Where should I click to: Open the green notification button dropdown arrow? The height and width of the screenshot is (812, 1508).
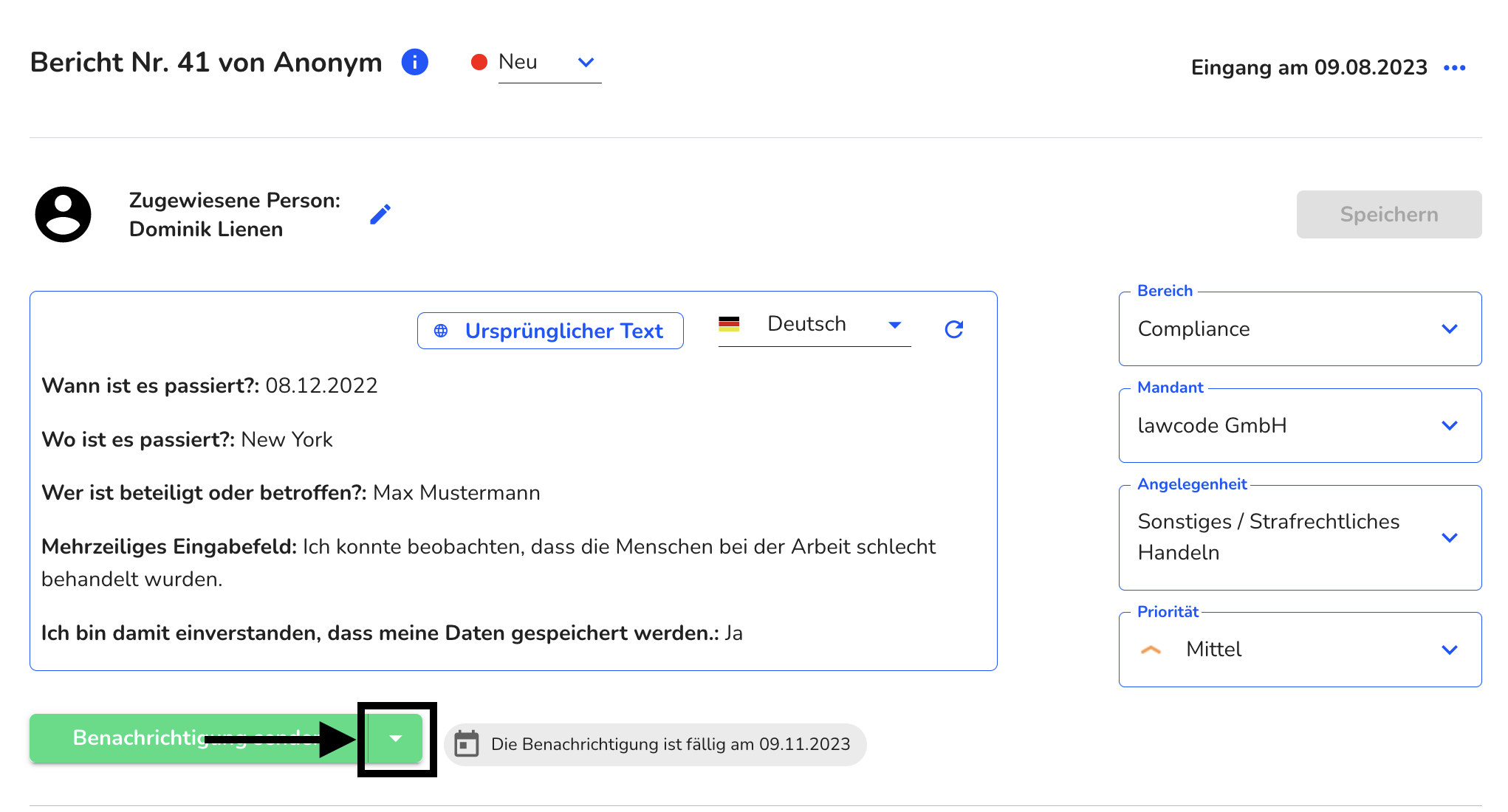pos(396,738)
